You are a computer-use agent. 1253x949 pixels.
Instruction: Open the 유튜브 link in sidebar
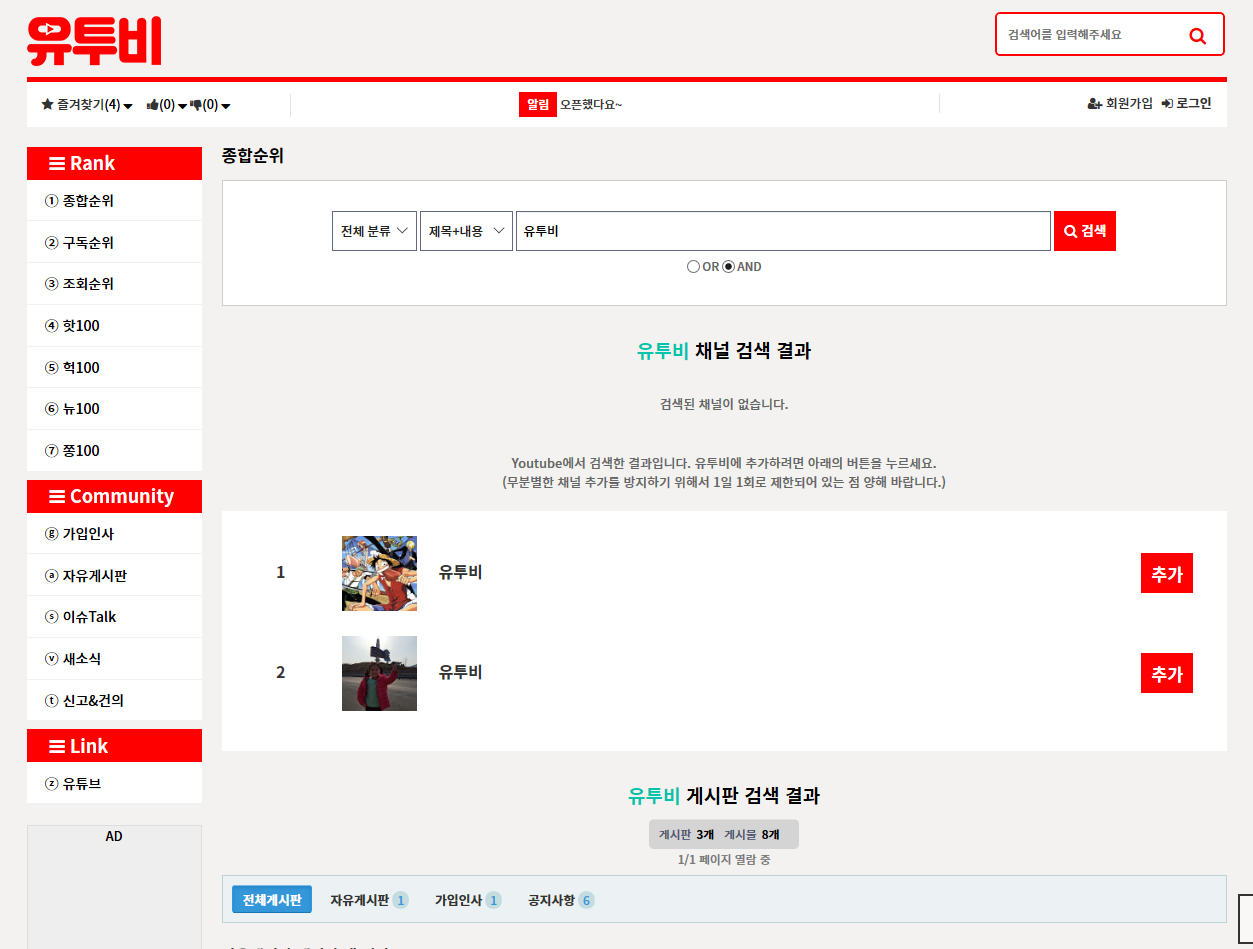(x=114, y=784)
